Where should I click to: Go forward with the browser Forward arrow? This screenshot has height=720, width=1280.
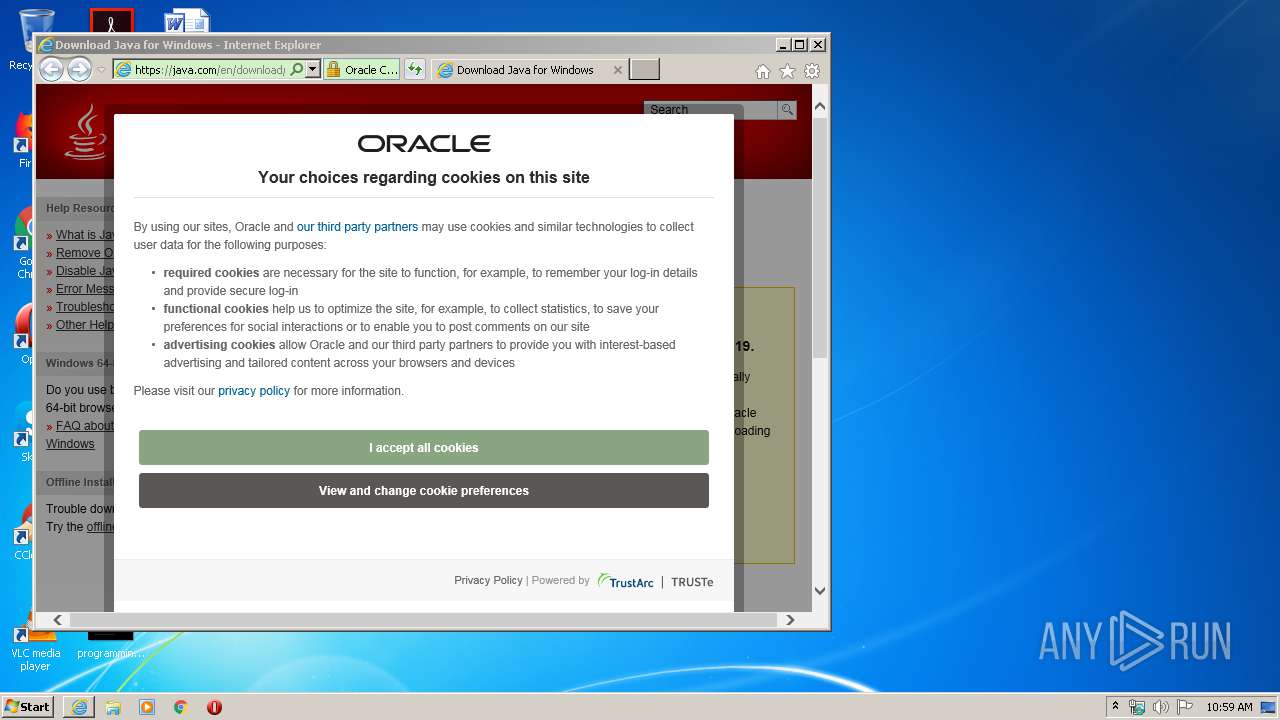click(x=79, y=69)
